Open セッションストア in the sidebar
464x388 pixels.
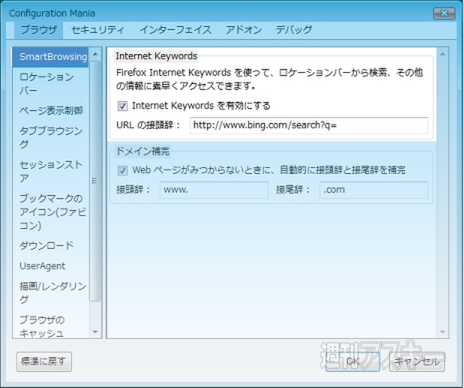50,171
